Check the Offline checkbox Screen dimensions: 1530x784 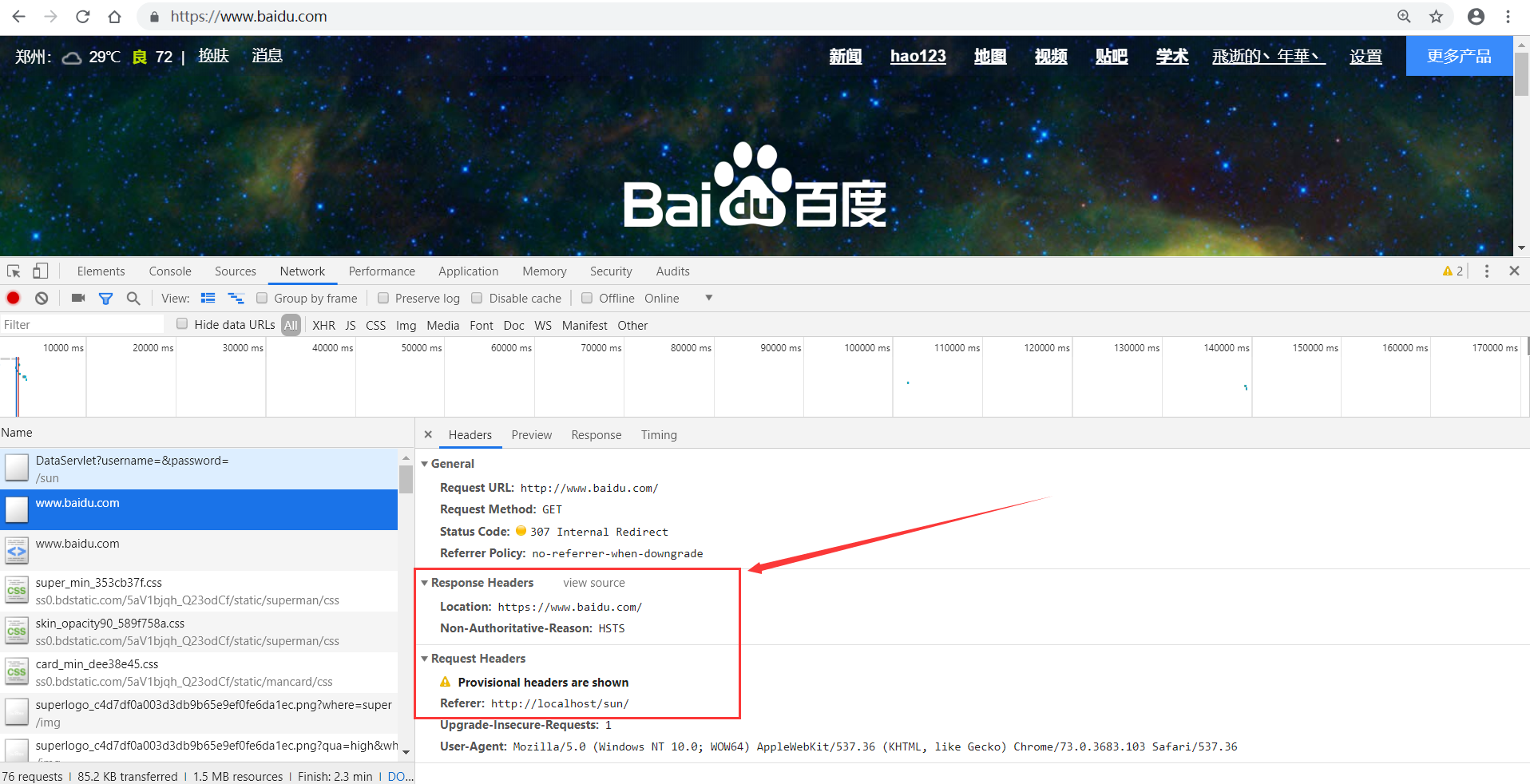tap(587, 298)
